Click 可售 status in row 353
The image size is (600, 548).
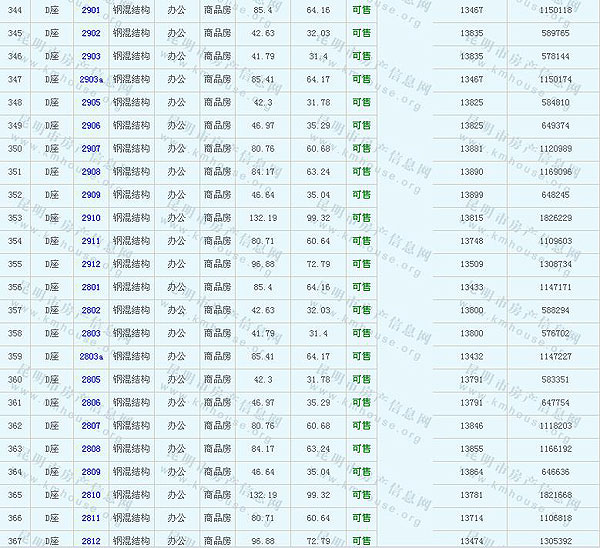click(361, 218)
